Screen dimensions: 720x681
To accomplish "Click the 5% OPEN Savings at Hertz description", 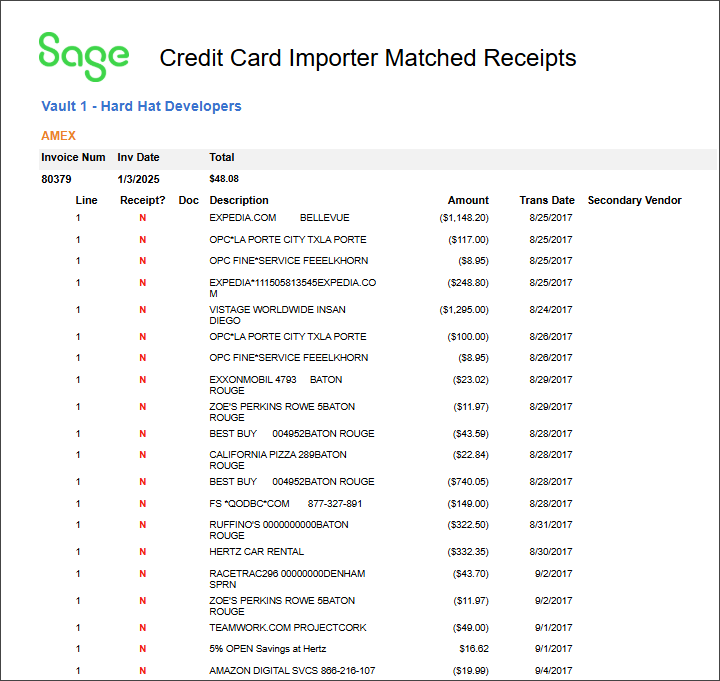I will (x=268, y=649).
